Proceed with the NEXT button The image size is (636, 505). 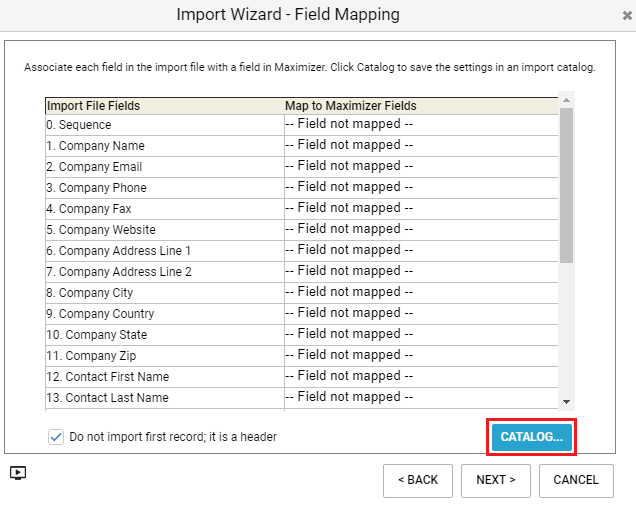tap(496, 480)
